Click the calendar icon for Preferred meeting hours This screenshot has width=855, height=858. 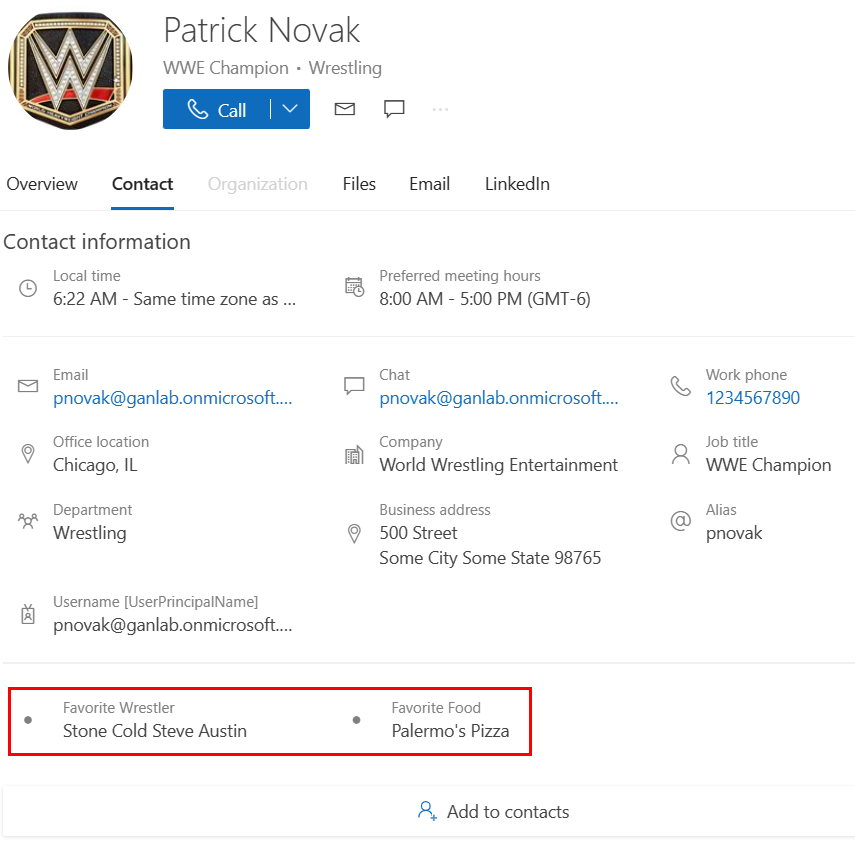tap(354, 287)
